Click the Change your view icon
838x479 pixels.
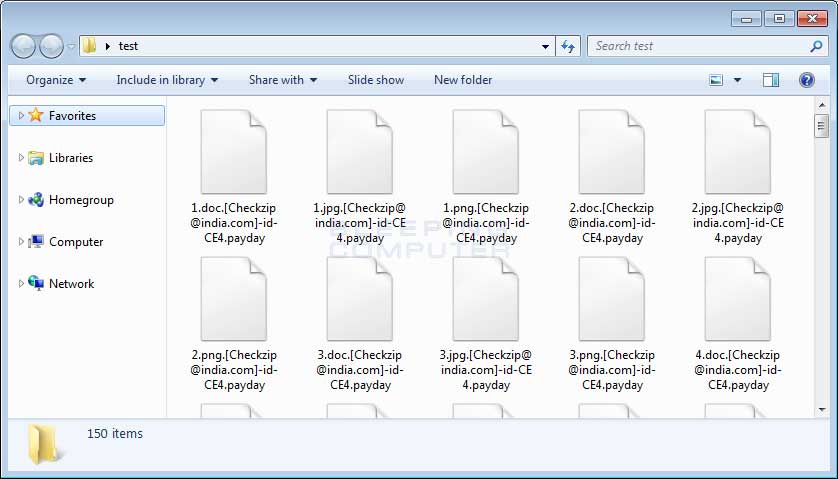[x=716, y=80]
